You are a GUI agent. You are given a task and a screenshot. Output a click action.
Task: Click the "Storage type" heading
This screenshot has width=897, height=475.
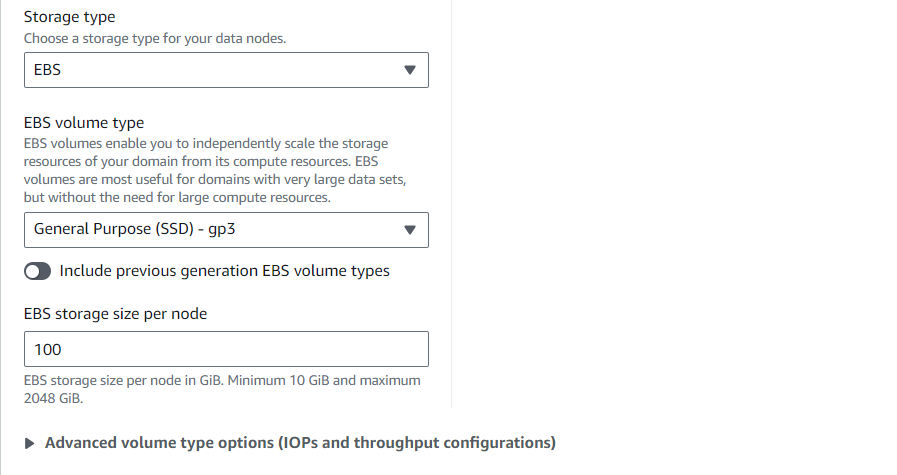[68, 18]
